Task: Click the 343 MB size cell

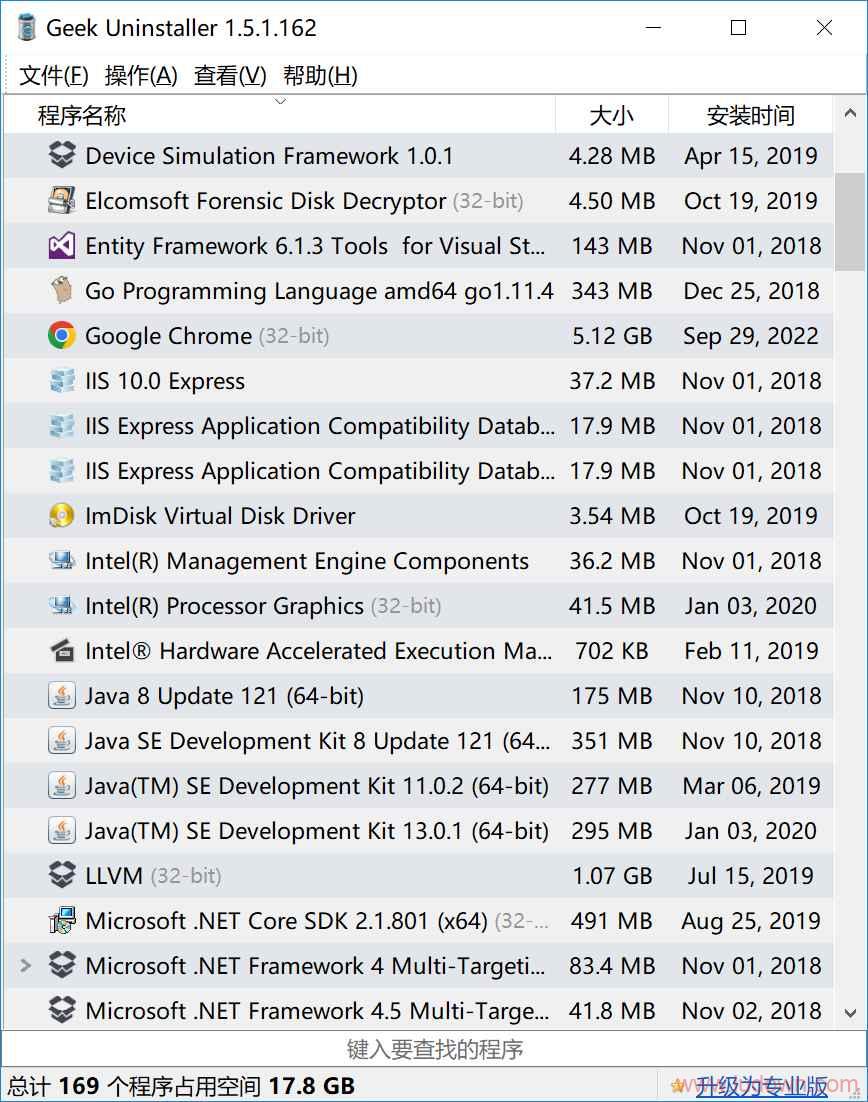Action: tap(611, 290)
